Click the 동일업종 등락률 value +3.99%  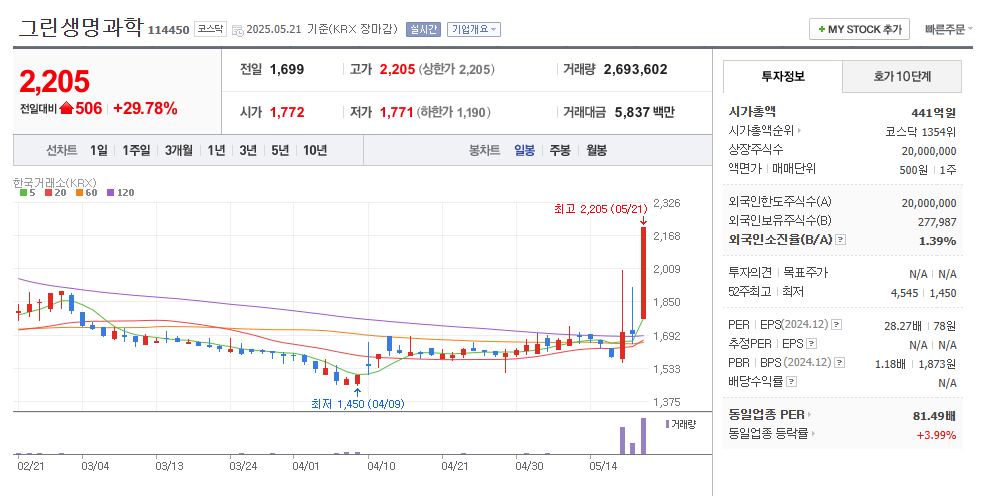pos(936,435)
